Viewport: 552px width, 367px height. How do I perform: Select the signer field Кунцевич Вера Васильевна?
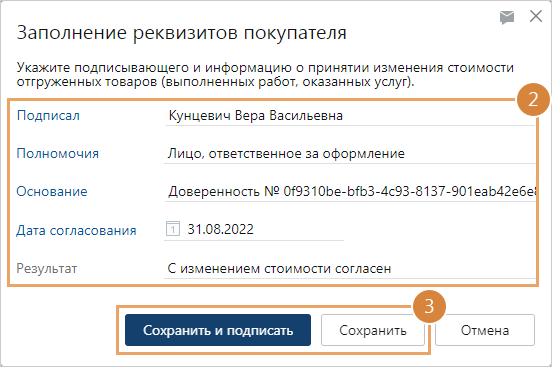(350, 116)
